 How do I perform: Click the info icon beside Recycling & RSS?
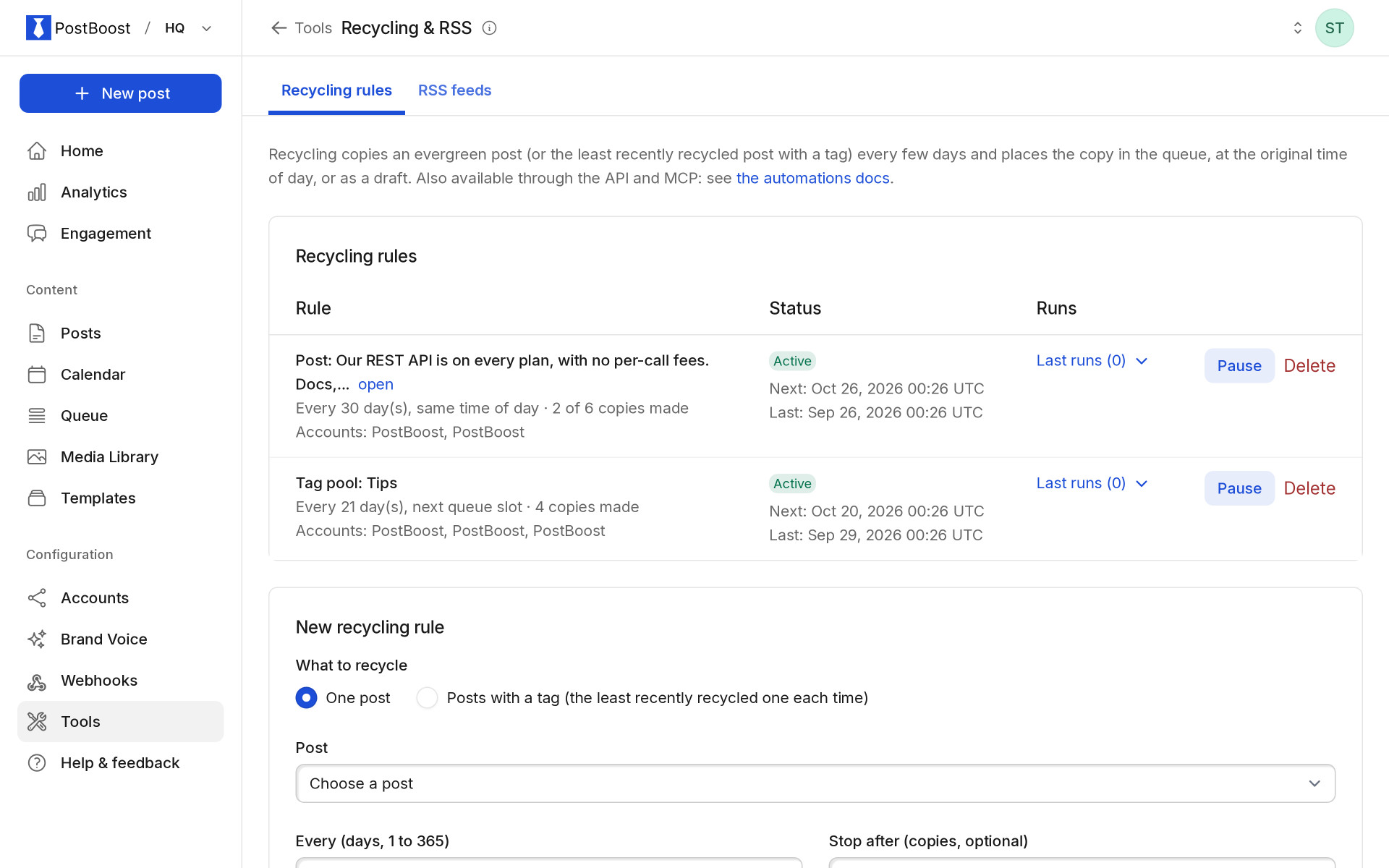click(x=490, y=27)
